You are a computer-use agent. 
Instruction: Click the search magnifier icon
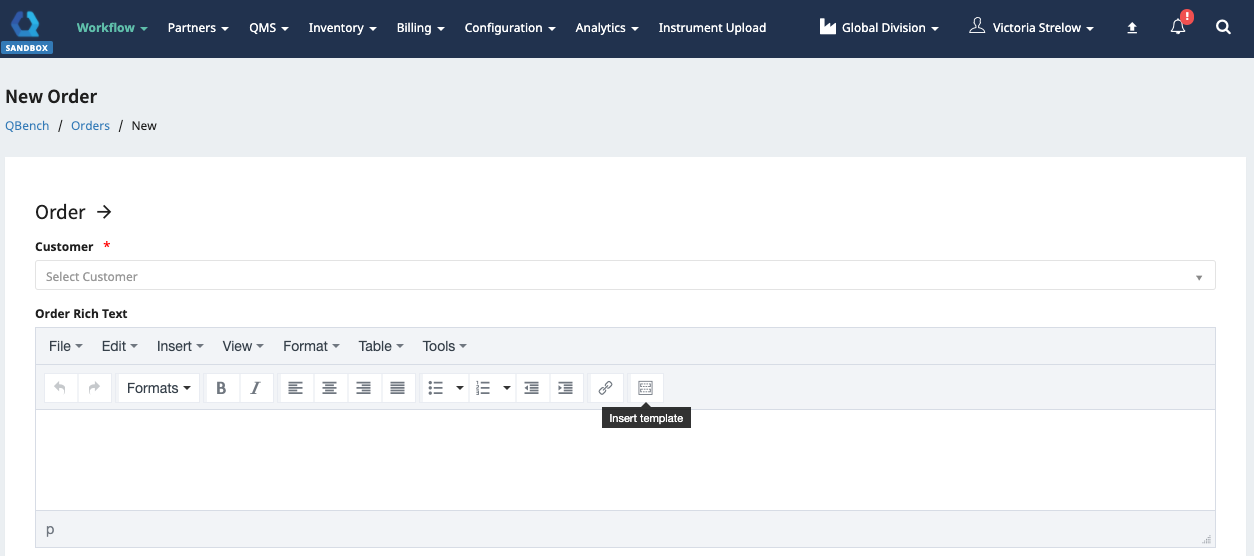(x=1223, y=28)
